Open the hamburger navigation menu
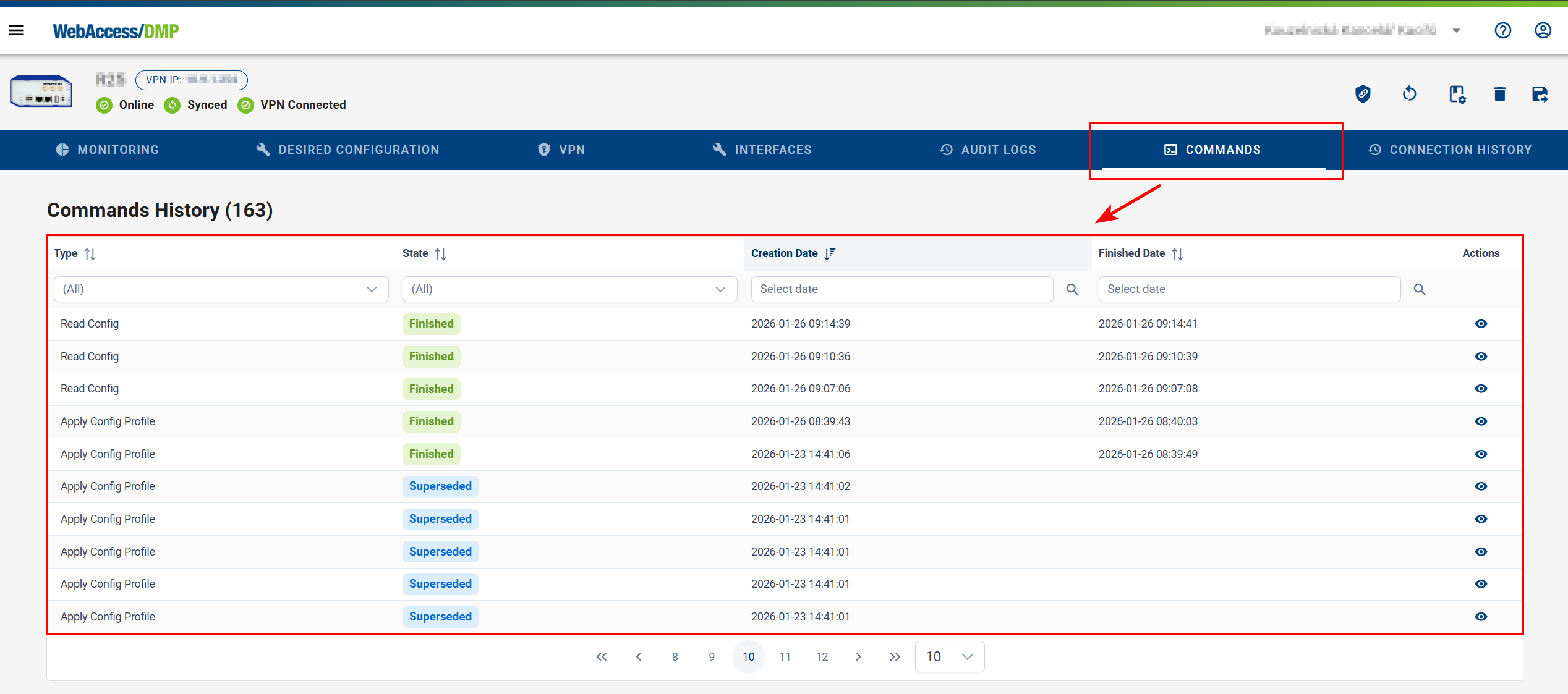The image size is (1568, 694). point(17,30)
